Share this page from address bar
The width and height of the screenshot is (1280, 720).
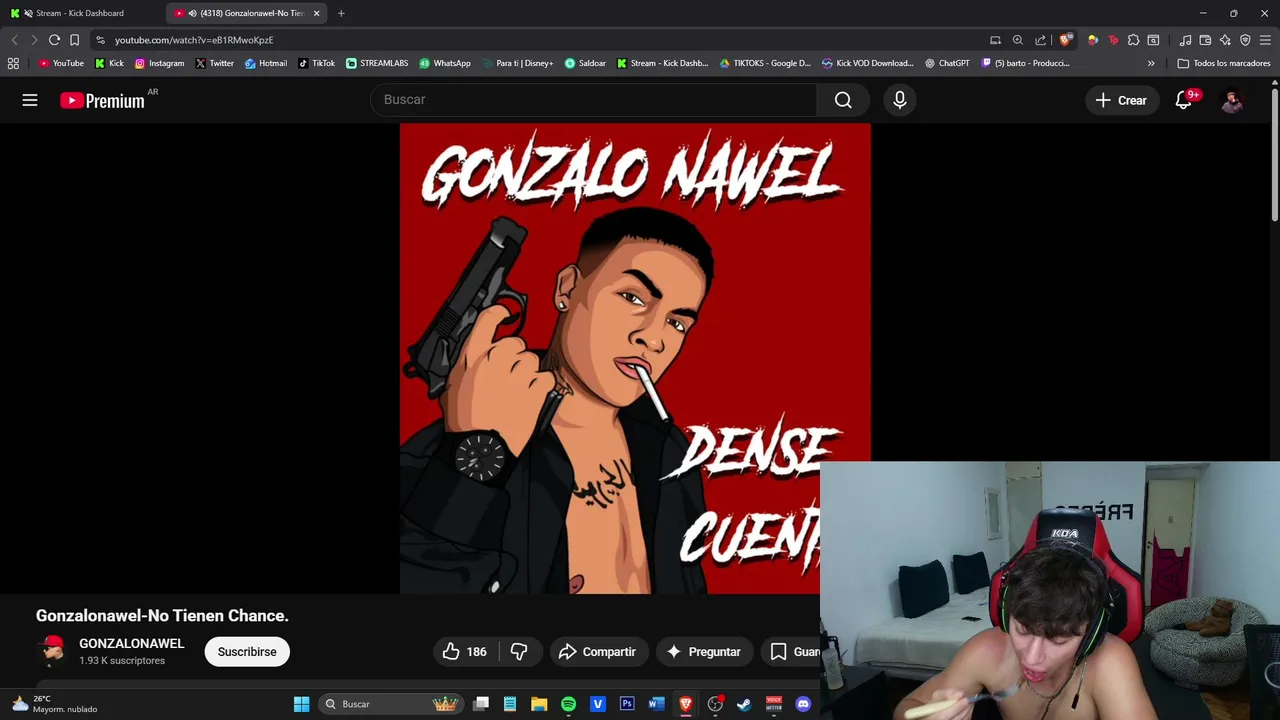(1040, 40)
